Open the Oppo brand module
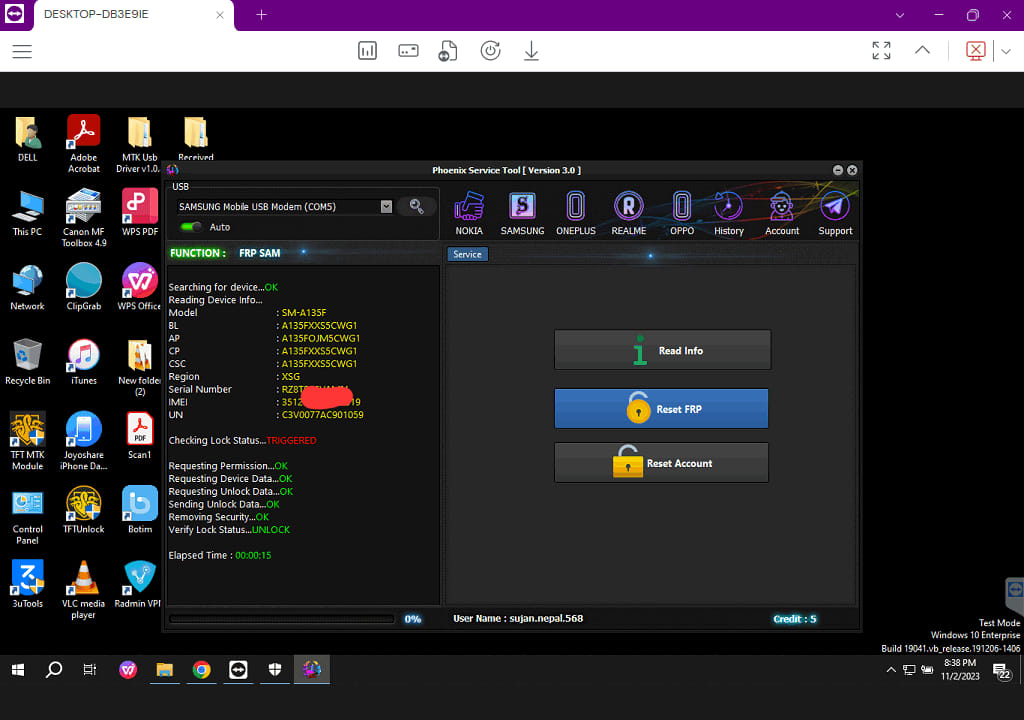Viewport: 1024px width, 720px height. click(681, 213)
